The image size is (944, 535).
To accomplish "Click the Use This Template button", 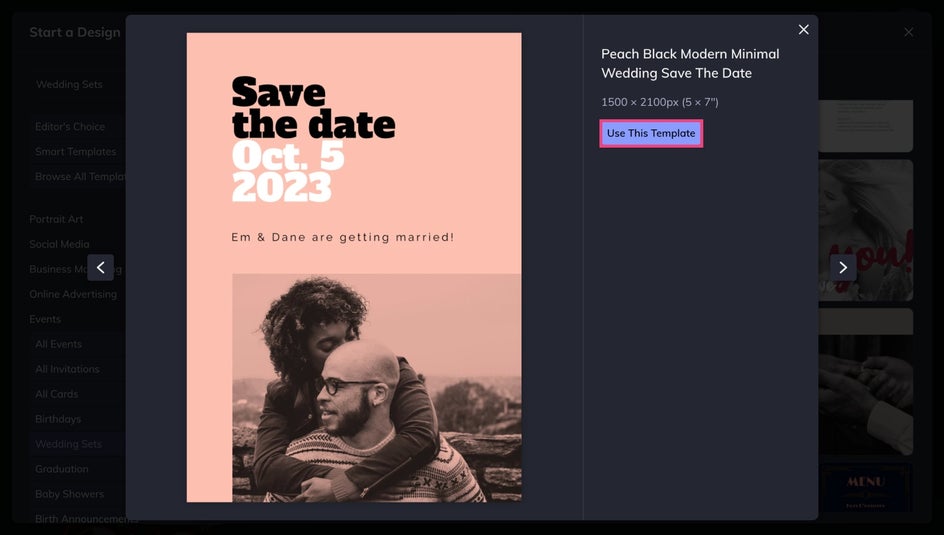I will coord(651,133).
